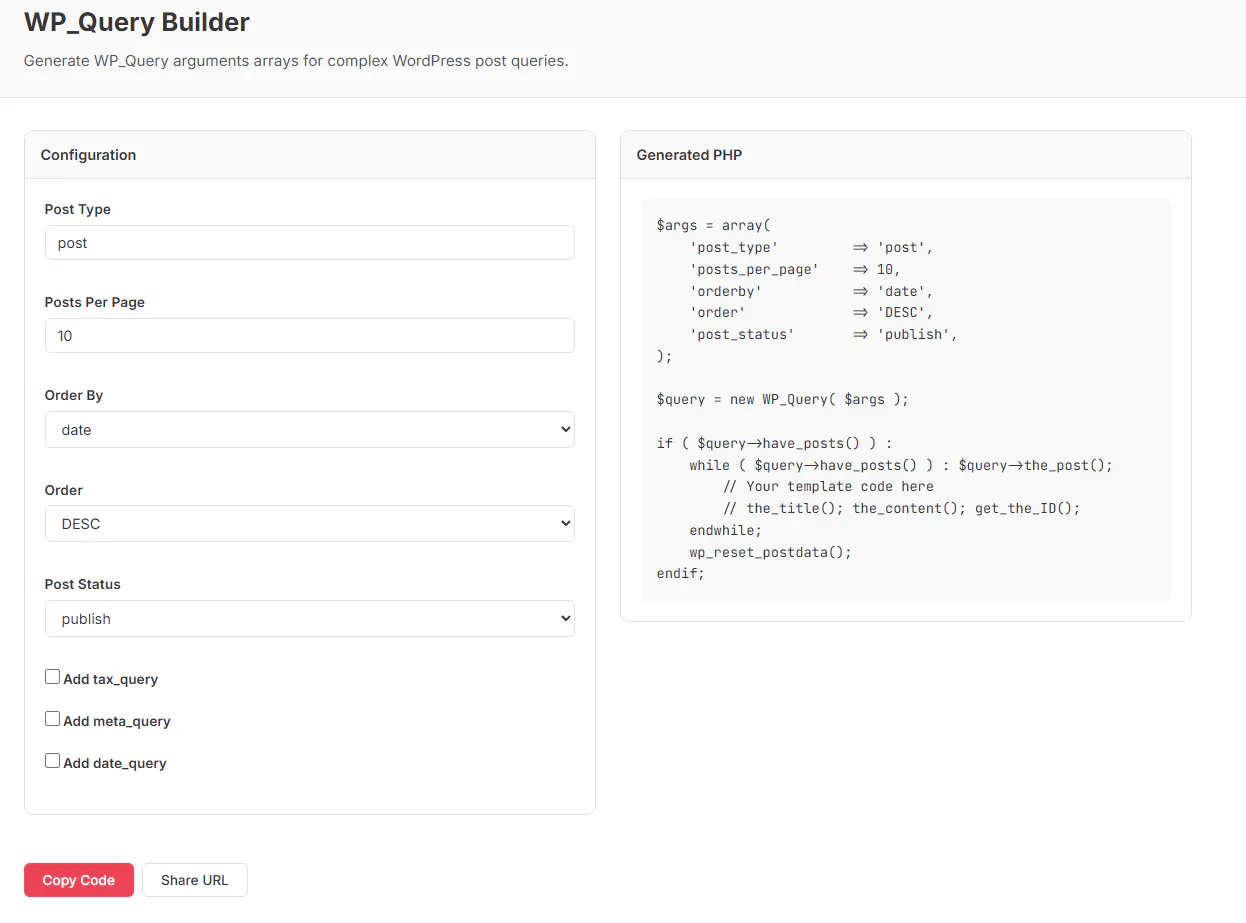Click the Configuration panel heading
1246x923 pixels.
coord(89,155)
